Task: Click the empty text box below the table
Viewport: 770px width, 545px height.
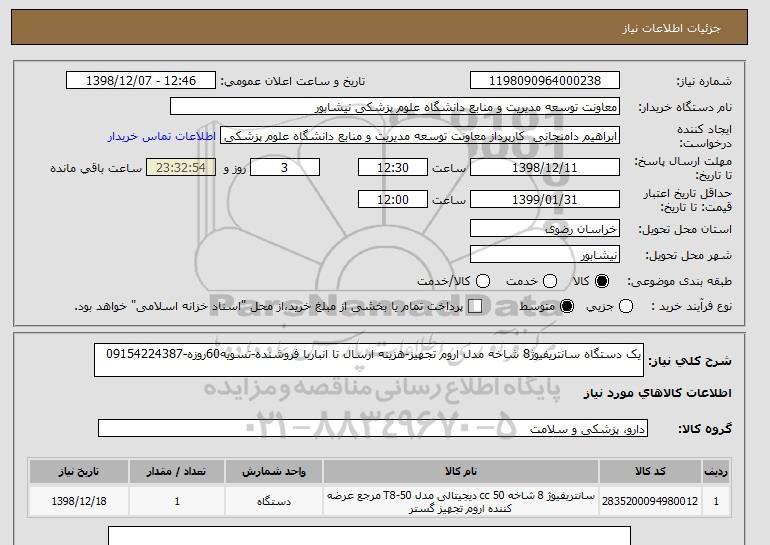Action: point(369,536)
